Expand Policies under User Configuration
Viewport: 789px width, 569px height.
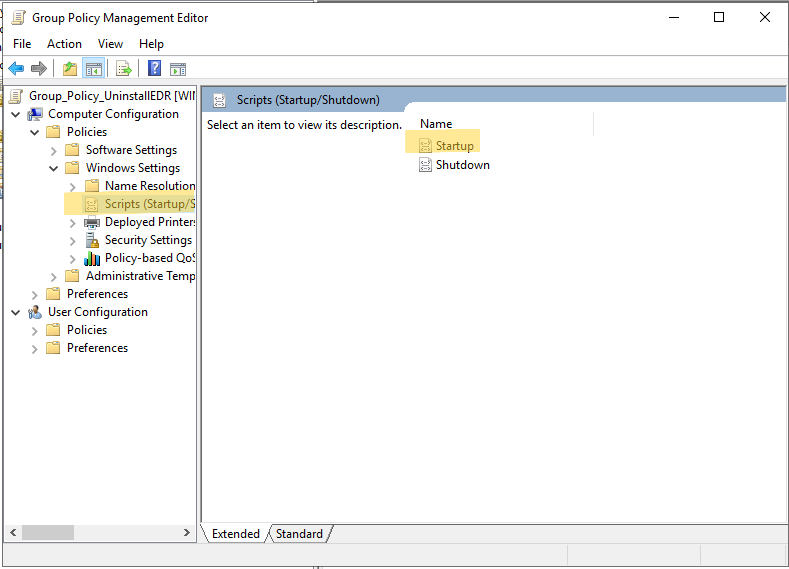pyautogui.click(x=35, y=331)
